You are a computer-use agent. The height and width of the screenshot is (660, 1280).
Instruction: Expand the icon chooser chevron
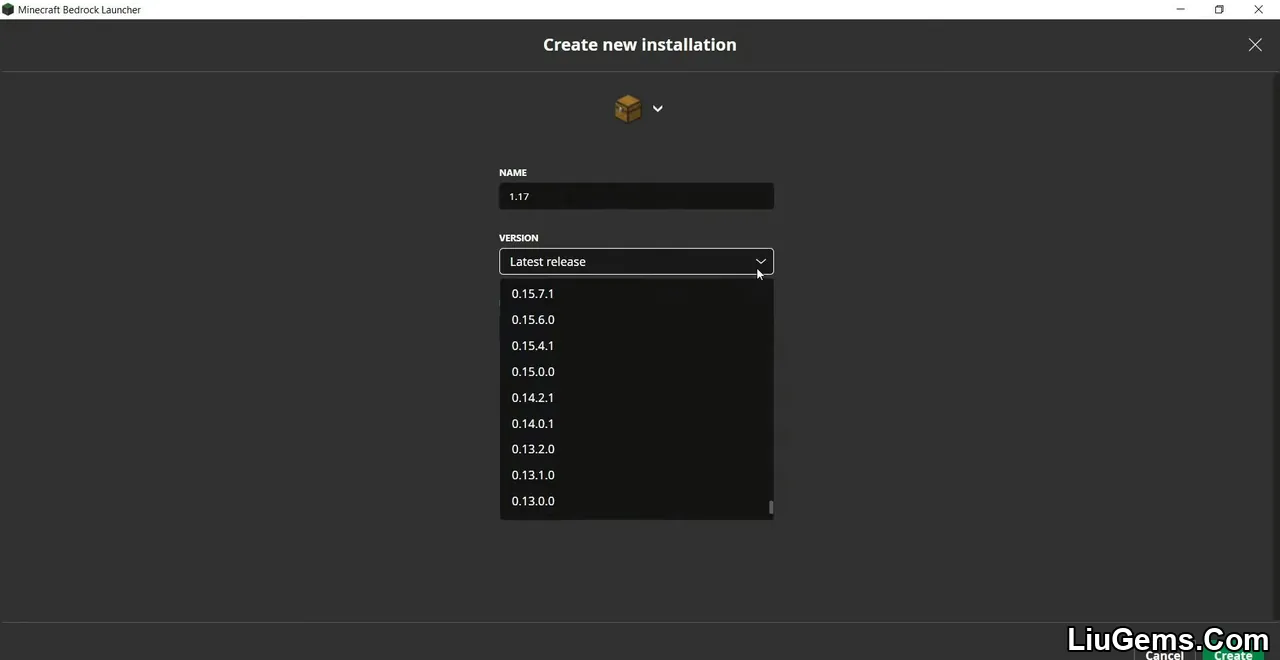(657, 108)
